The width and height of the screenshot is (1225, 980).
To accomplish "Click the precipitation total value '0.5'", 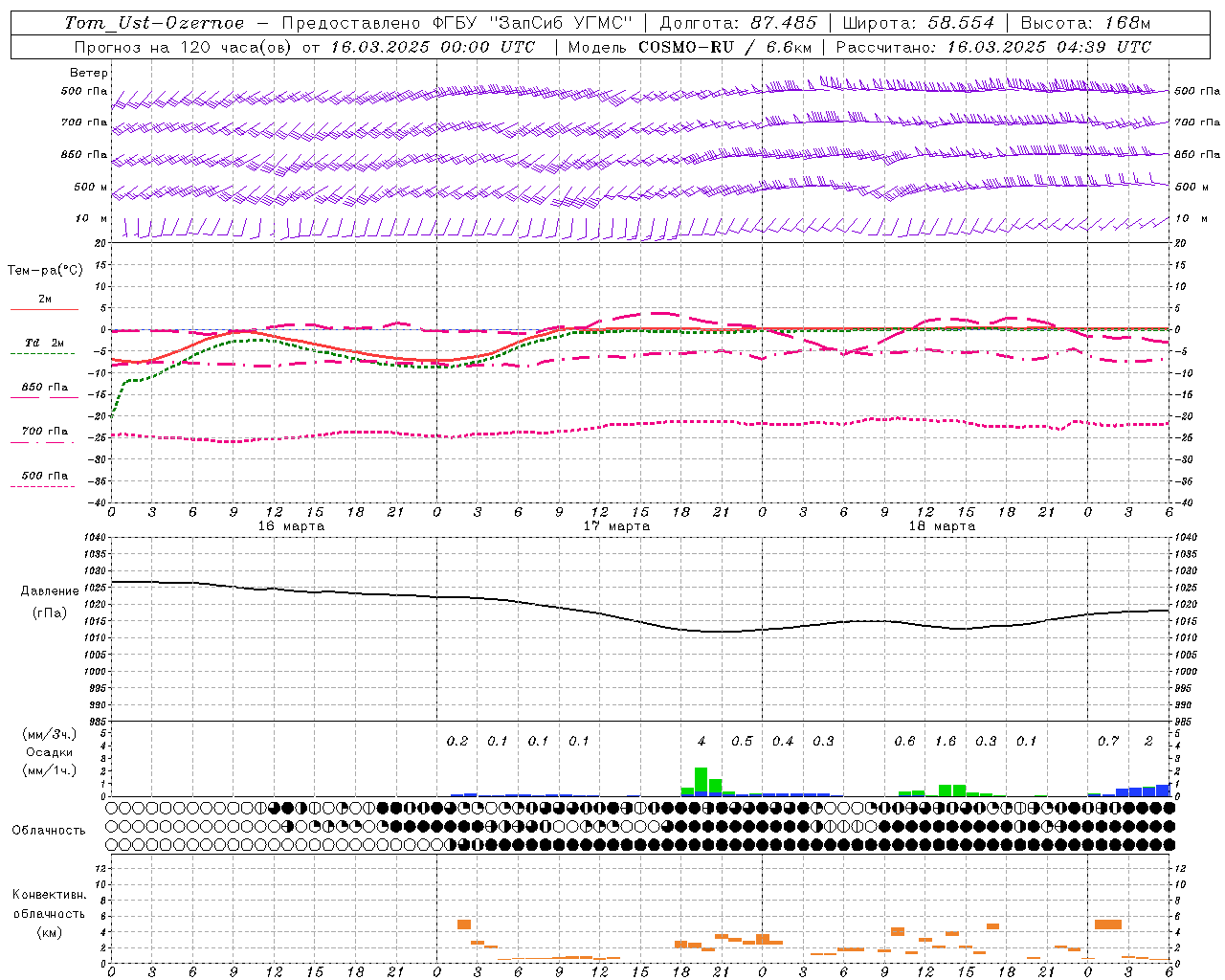I will (x=742, y=742).
